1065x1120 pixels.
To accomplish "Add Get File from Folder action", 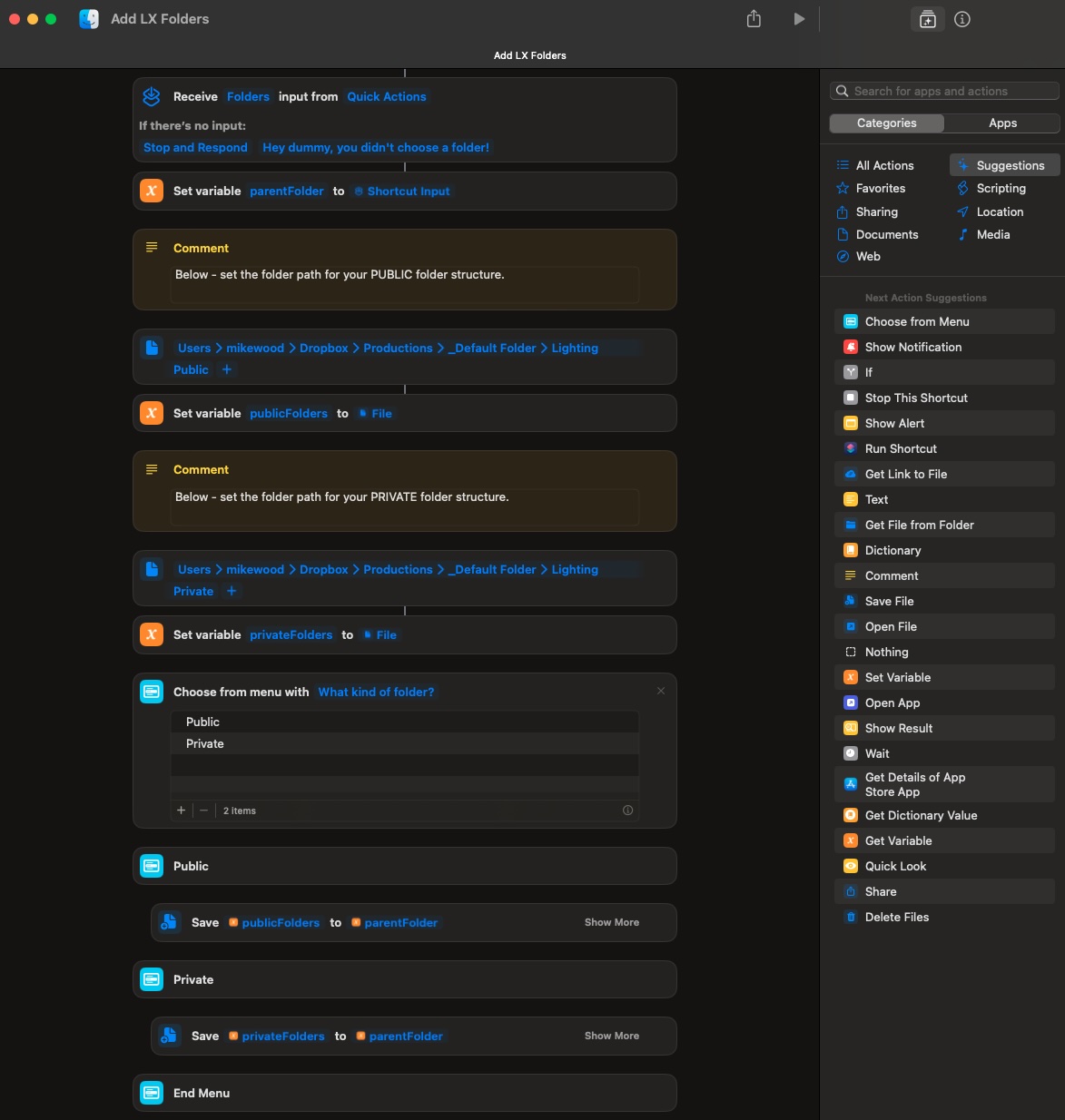I will (x=944, y=525).
